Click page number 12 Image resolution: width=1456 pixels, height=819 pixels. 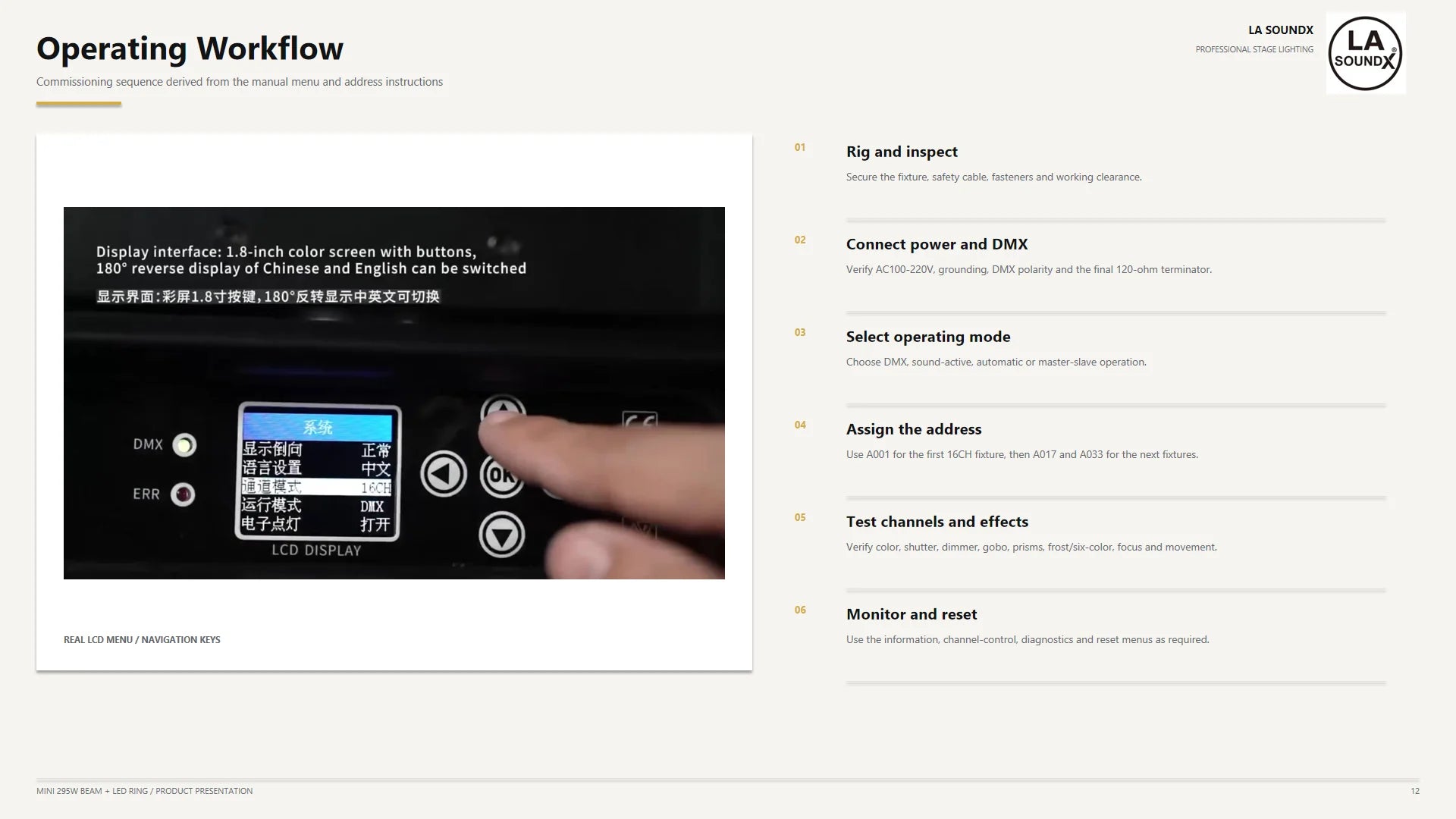coord(1415,791)
